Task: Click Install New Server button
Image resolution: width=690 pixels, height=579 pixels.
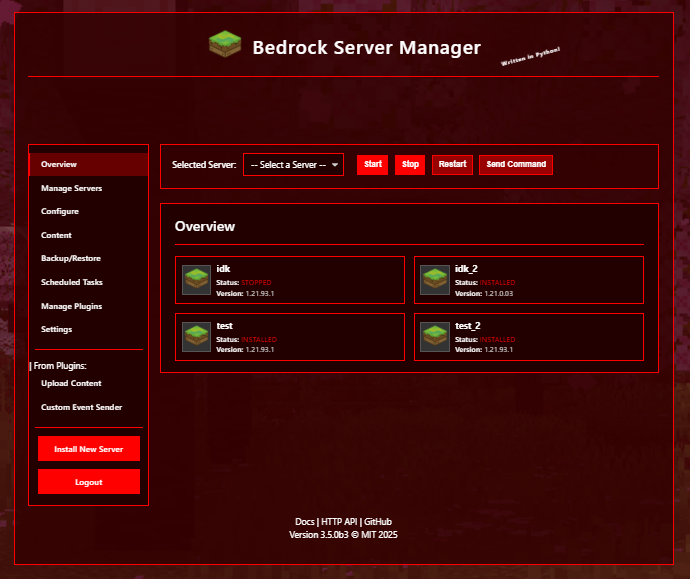Action: tap(89, 449)
